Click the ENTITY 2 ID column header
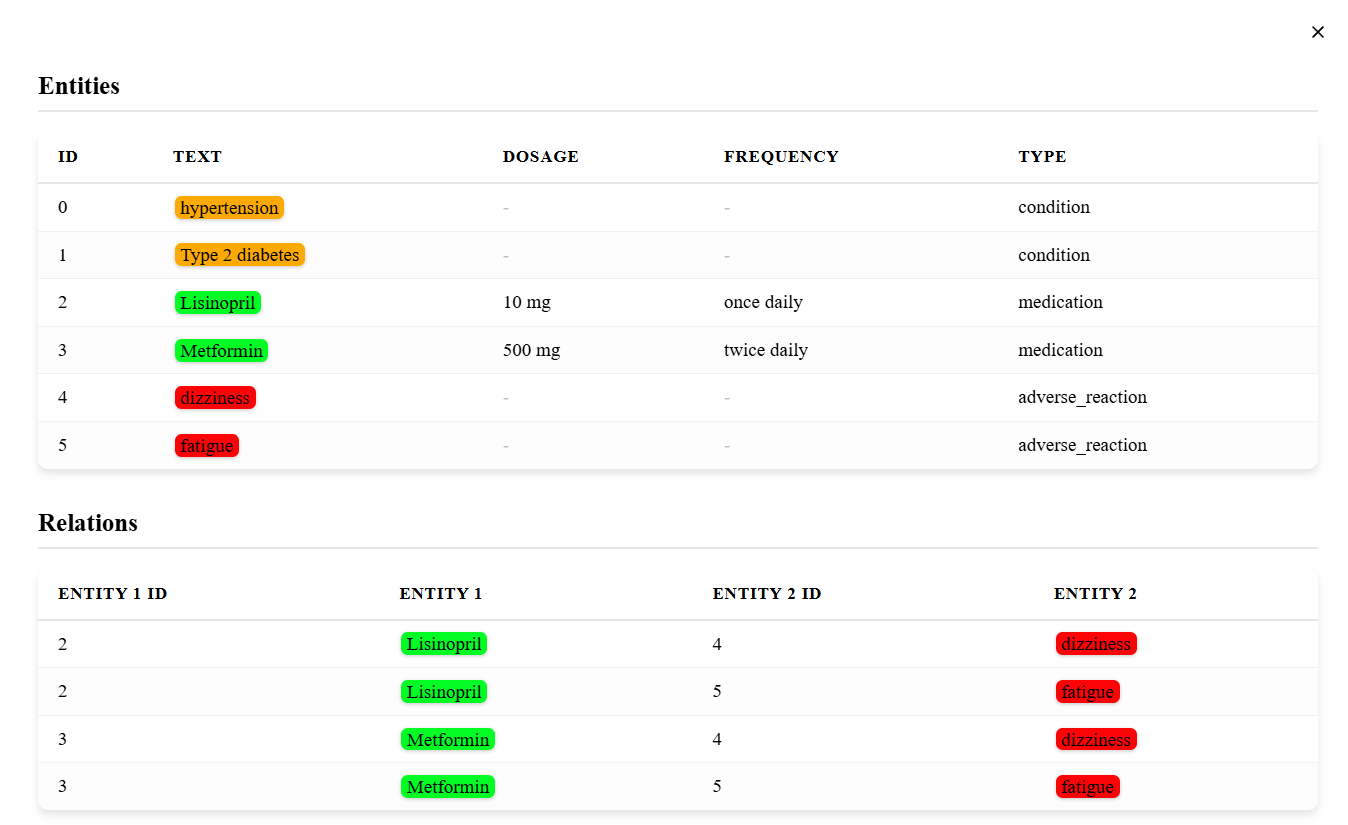This screenshot has height=825, width=1348. 767,594
